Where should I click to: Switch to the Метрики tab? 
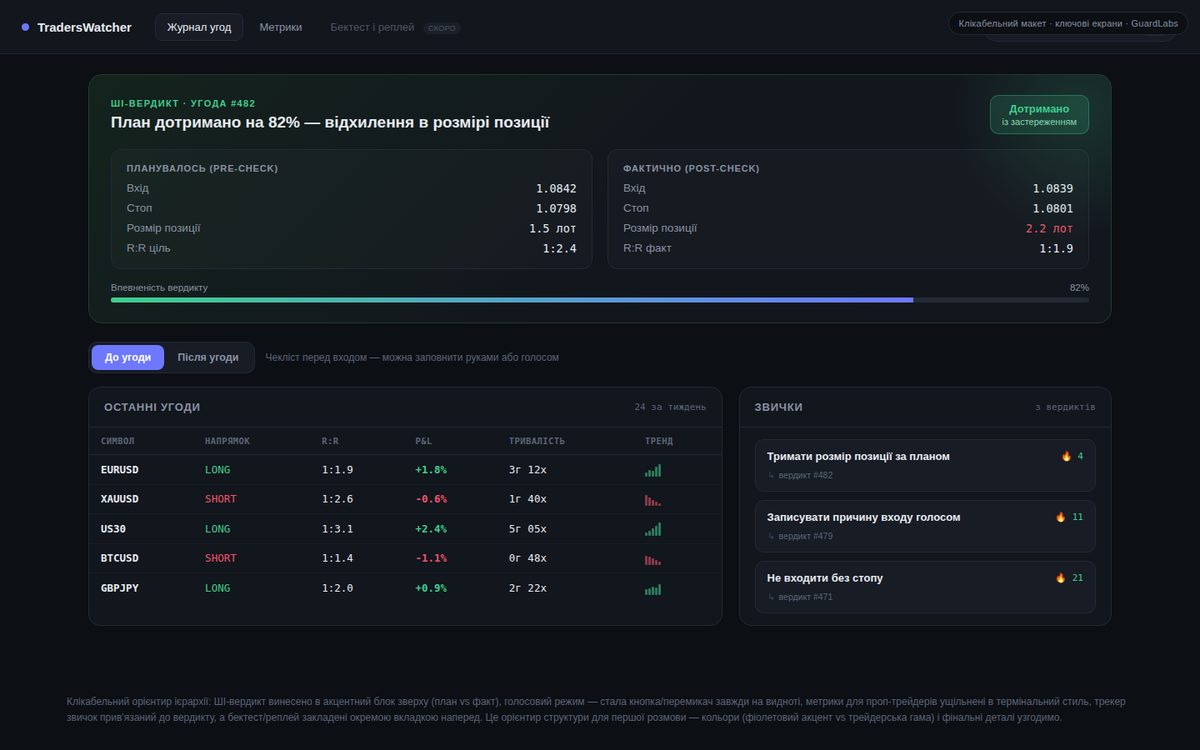281,27
